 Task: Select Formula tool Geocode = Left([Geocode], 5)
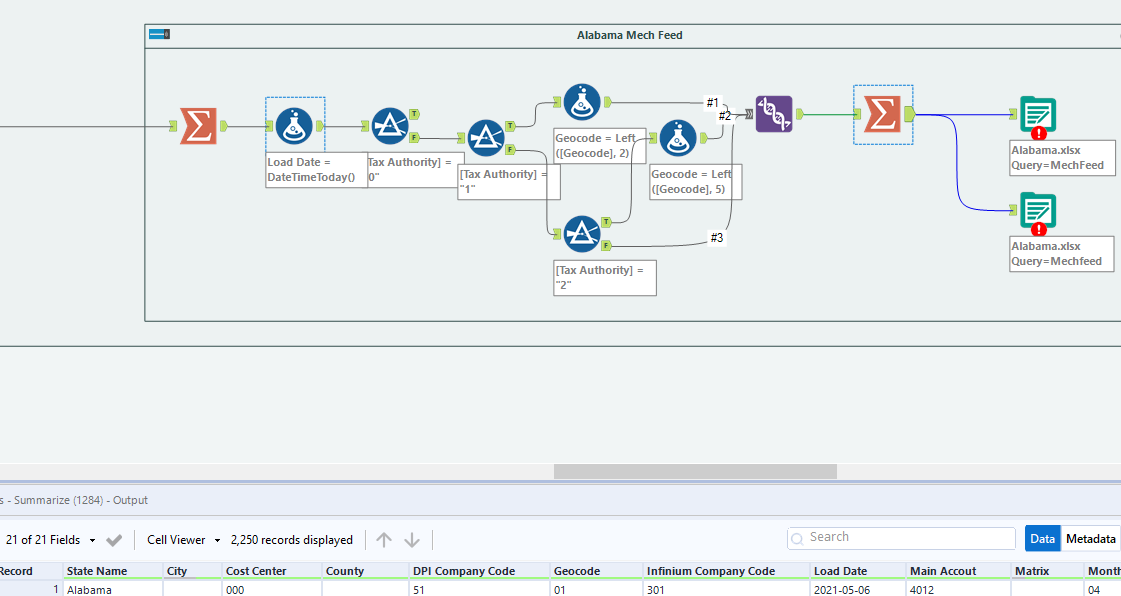click(x=677, y=139)
